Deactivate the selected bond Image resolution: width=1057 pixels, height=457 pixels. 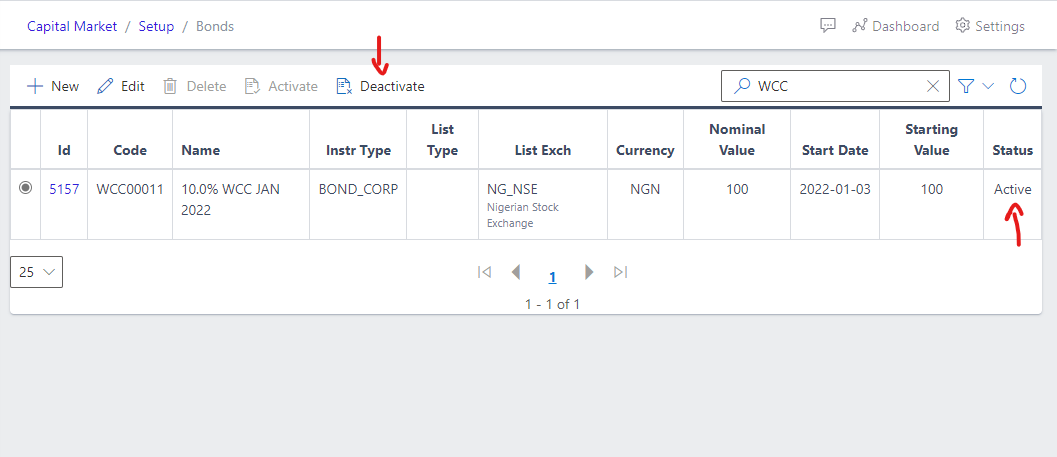380,86
